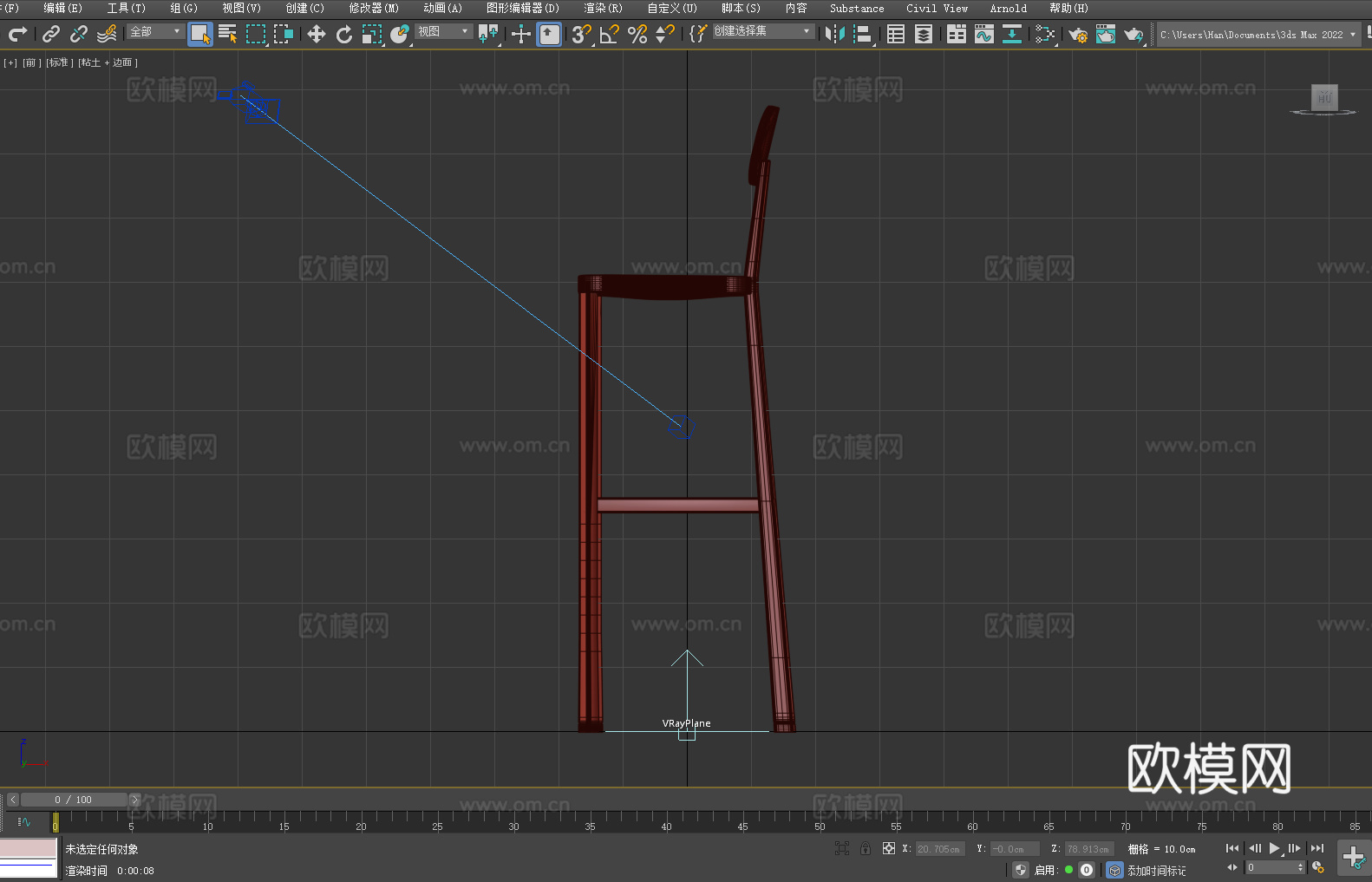This screenshot has height=882, width=1372.
Task: Open the named selection sets dropdown
Action: click(763, 31)
